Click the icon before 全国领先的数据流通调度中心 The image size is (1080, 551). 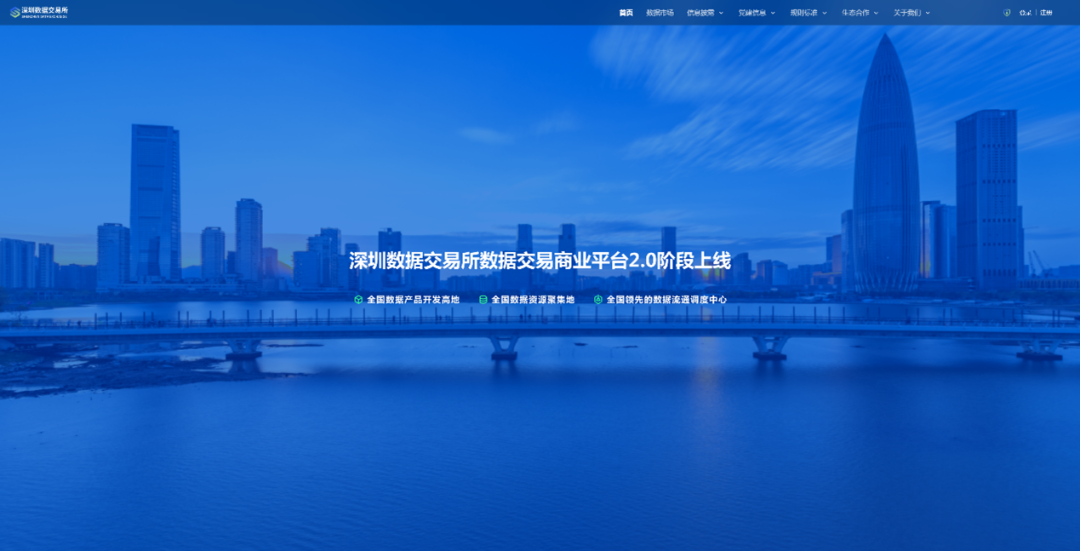coord(598,300)
